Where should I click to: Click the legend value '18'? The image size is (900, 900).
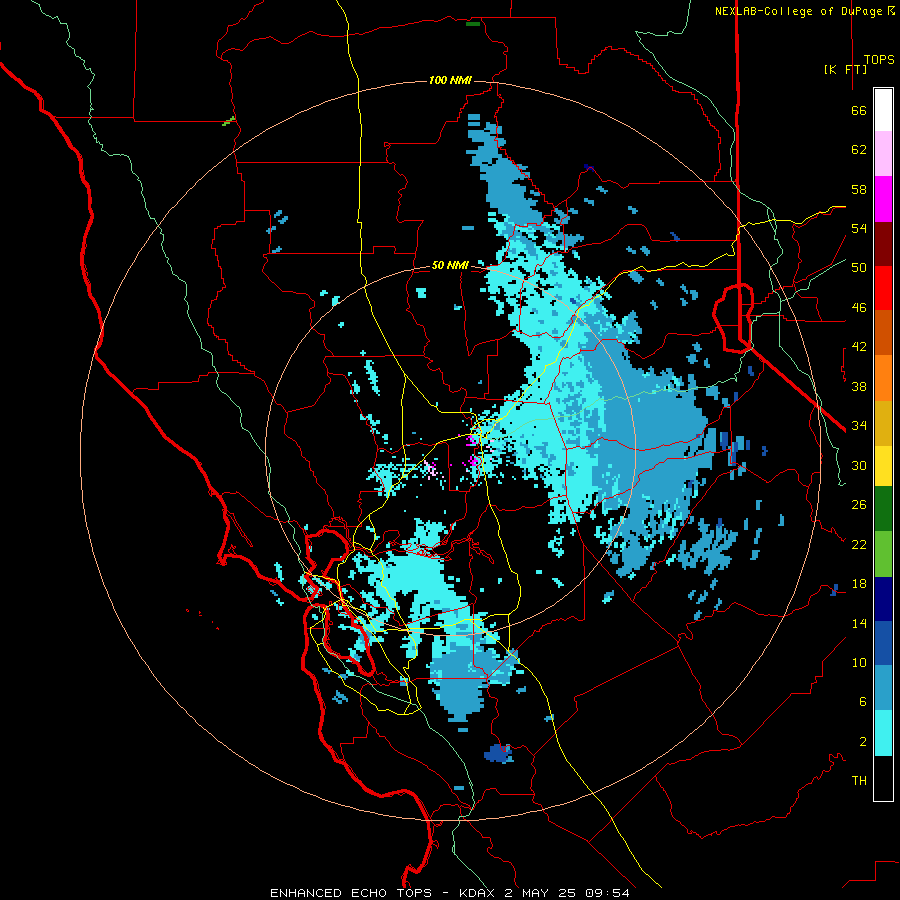859,584
